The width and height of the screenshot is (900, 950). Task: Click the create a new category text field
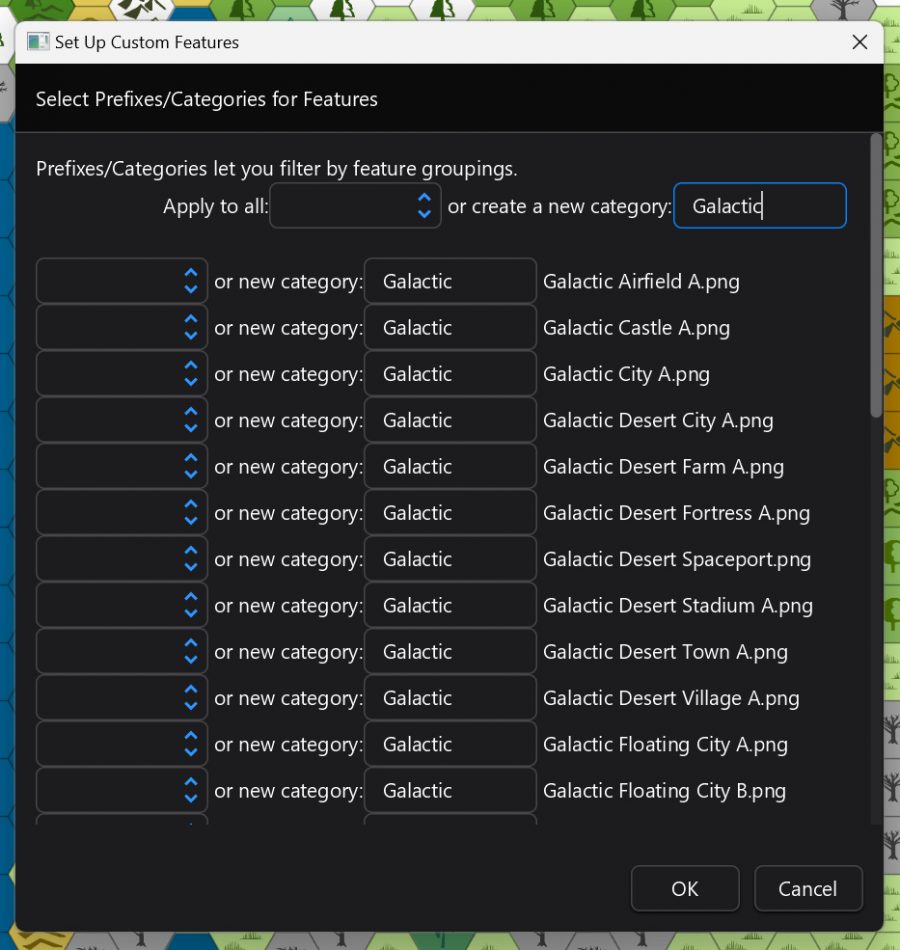coord(760,206)
